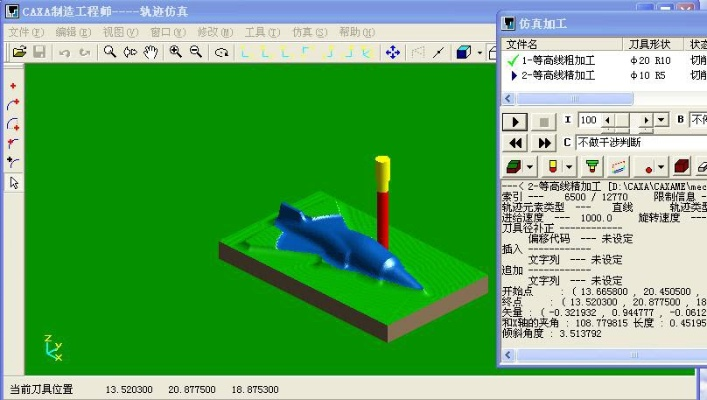Select the arrow pointer tool in sidebar

[x=14, y=183]
